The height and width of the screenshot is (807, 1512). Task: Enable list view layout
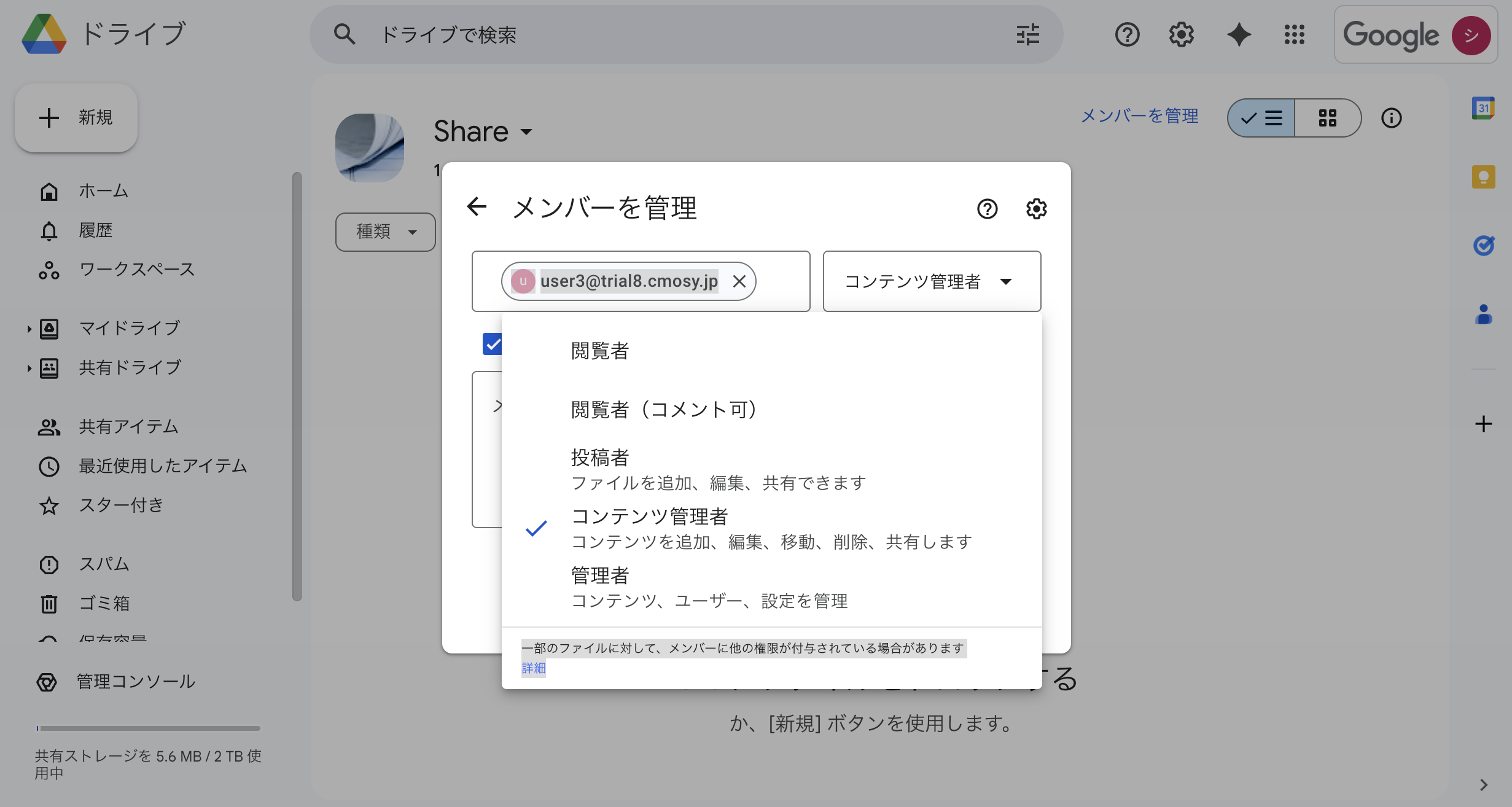click(x=1260, y=117)
